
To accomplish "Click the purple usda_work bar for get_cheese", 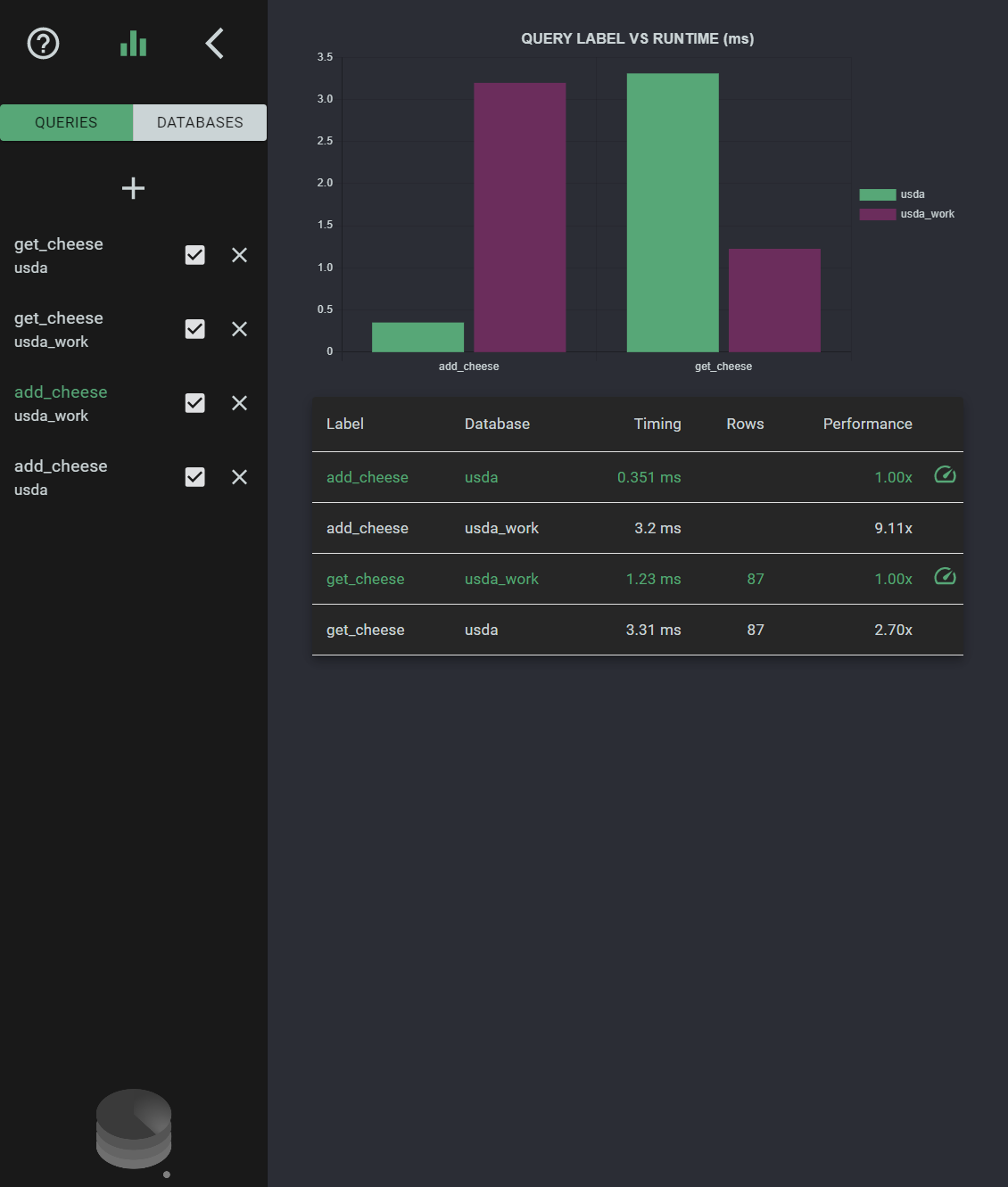I will (x=774, y=301).
